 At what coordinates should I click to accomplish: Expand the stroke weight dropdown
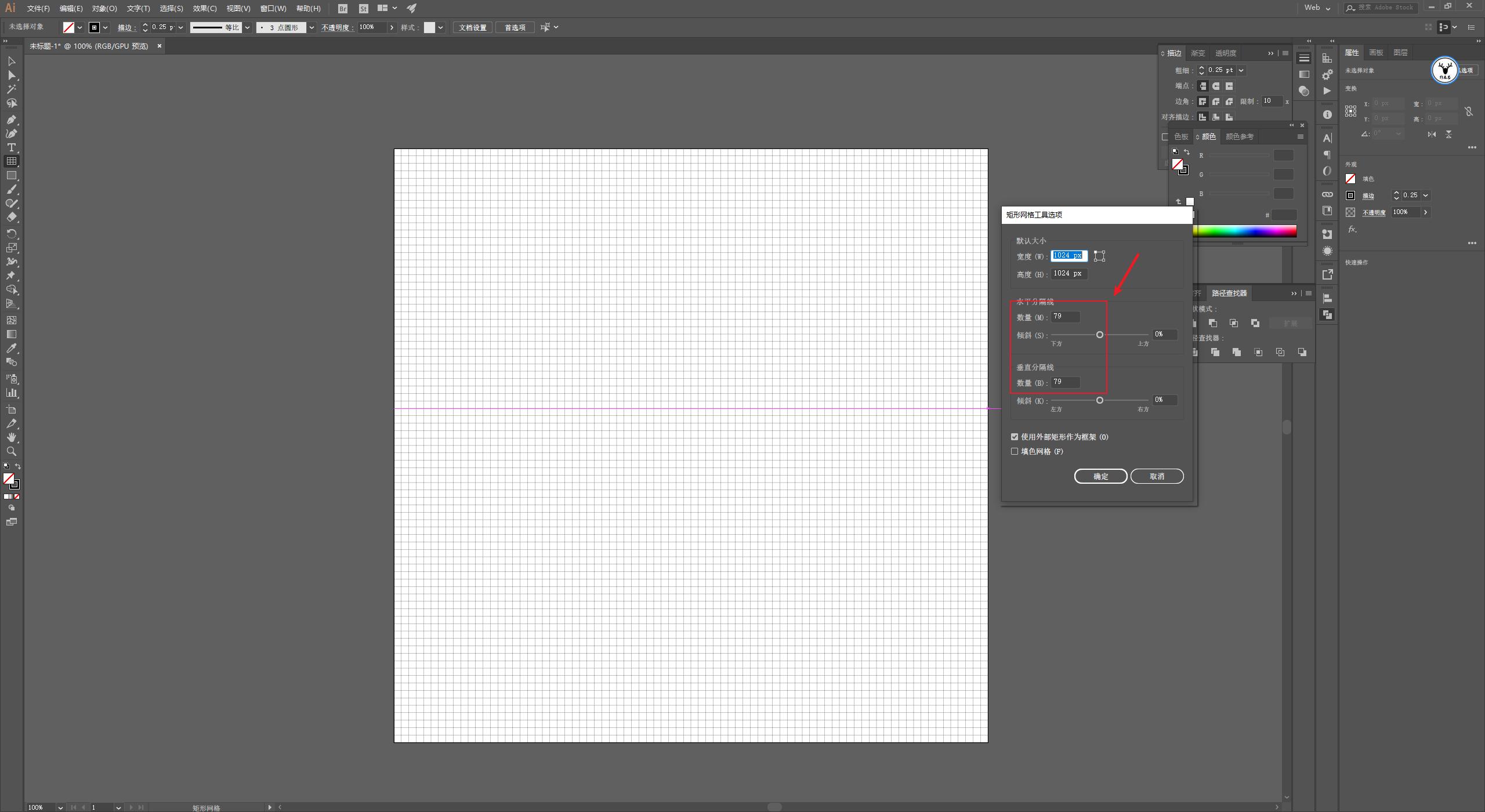pyautogui.click(x=180, y=27)
